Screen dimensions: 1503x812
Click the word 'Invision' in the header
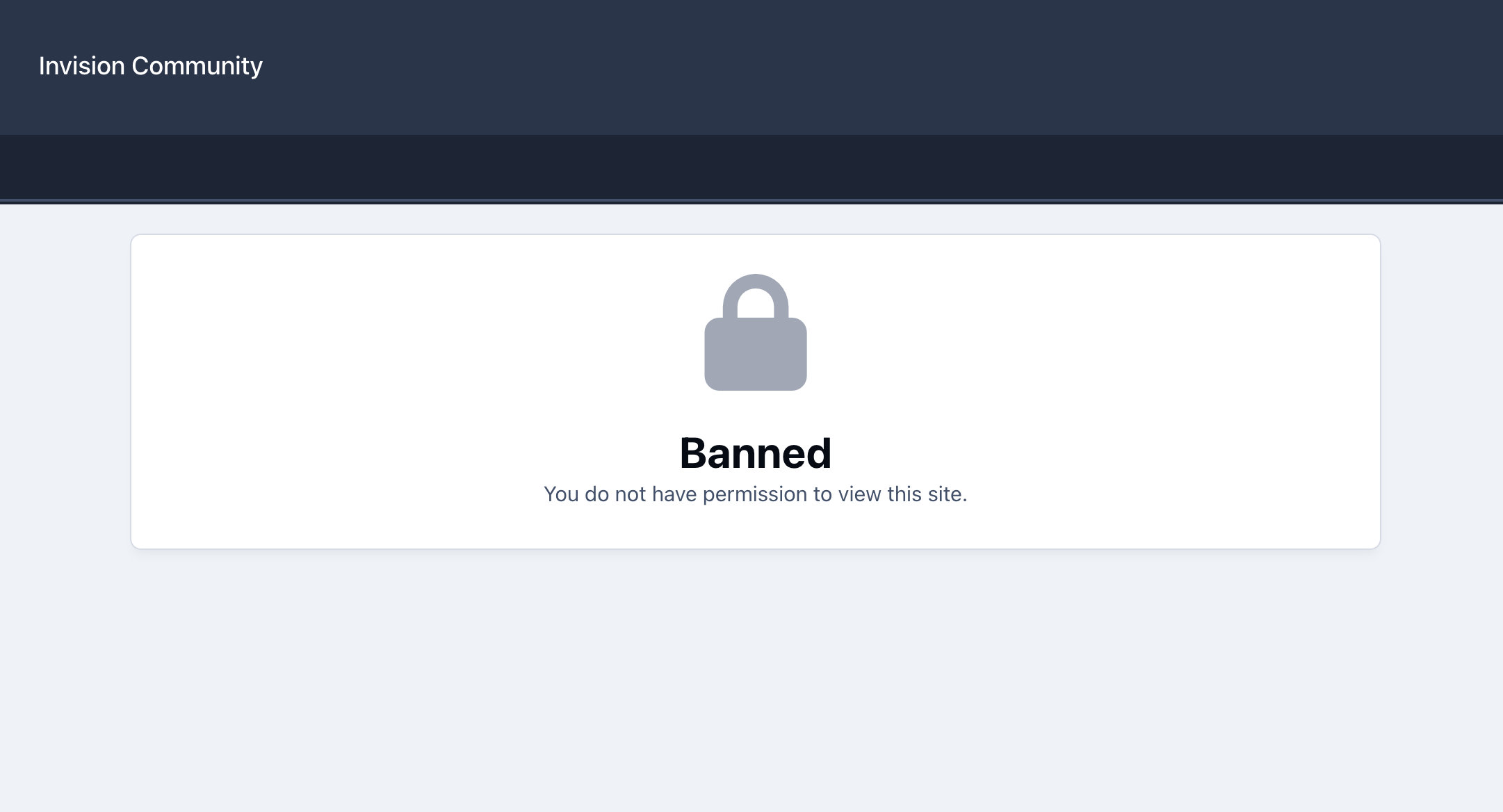[x=81, y=66]
